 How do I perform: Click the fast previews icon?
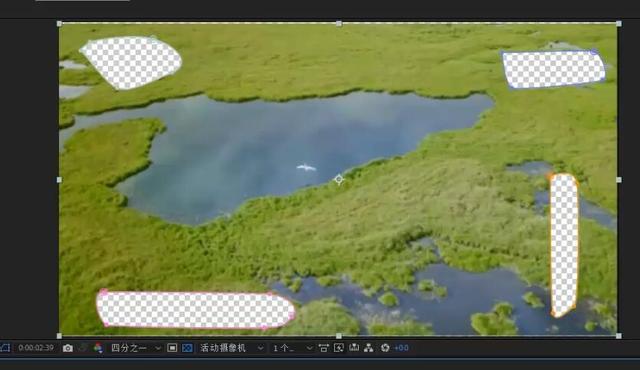[x=338, y=348]
